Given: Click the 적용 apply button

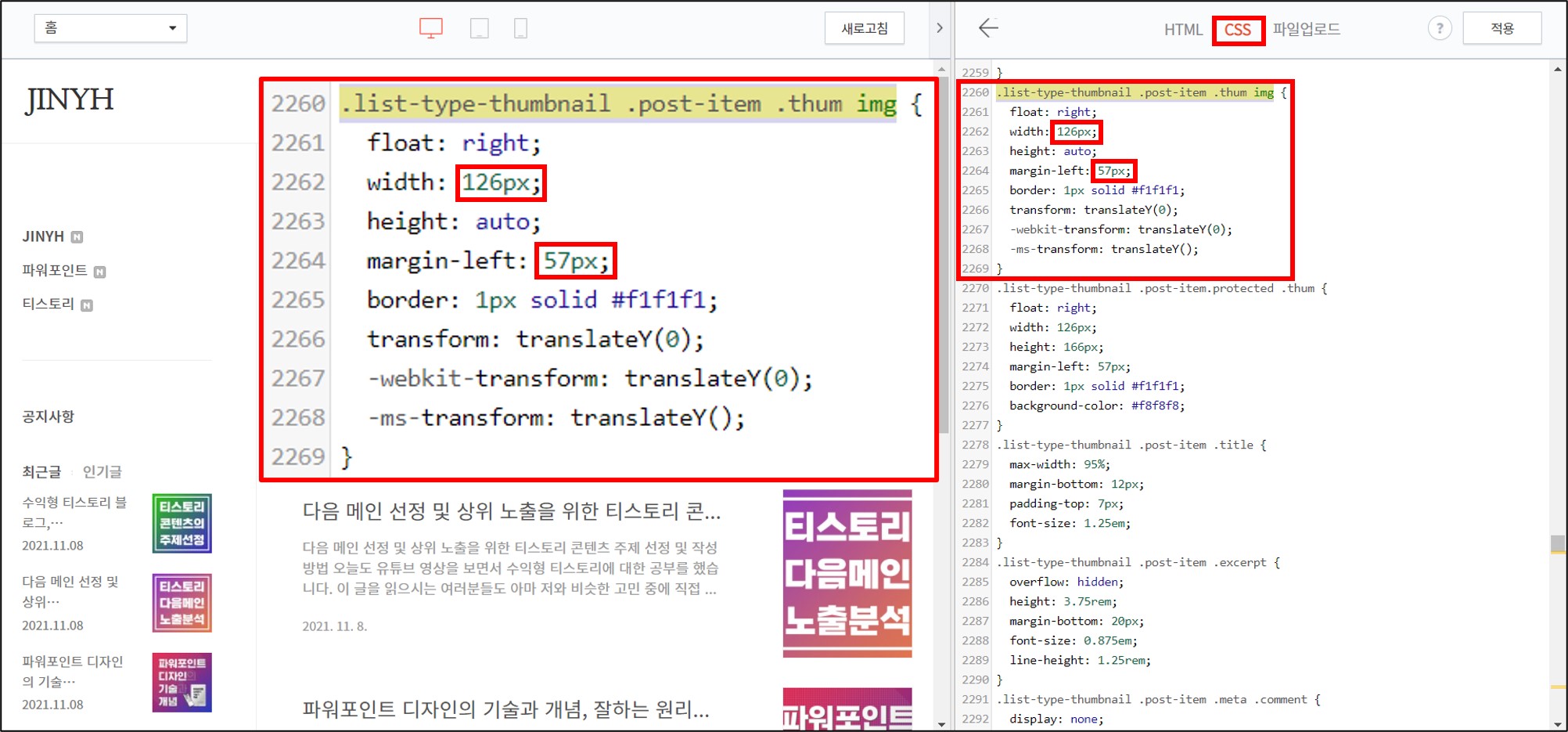Looking at the screenshot, I should coord(1502,28).
